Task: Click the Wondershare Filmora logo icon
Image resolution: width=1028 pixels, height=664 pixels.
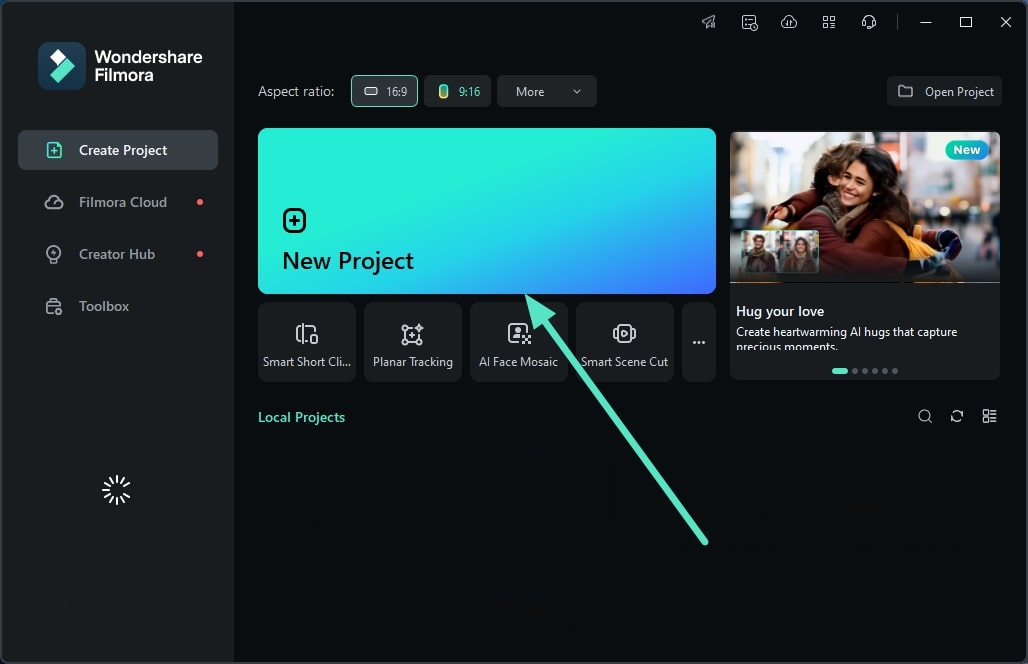Action: coord(62,66)
